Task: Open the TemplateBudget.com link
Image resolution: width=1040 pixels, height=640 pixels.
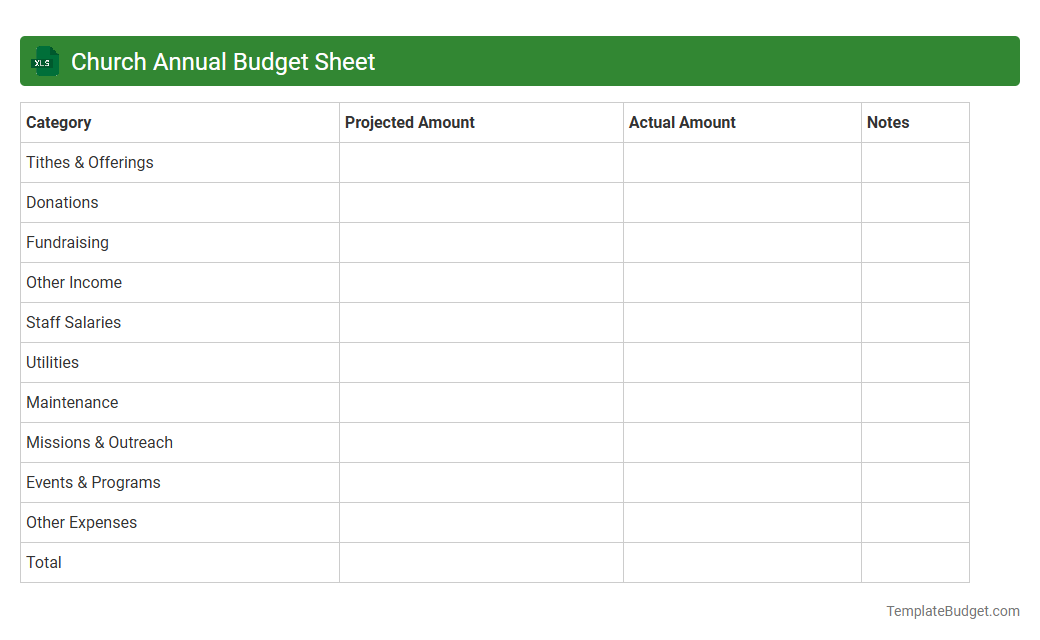Action: 952,609
